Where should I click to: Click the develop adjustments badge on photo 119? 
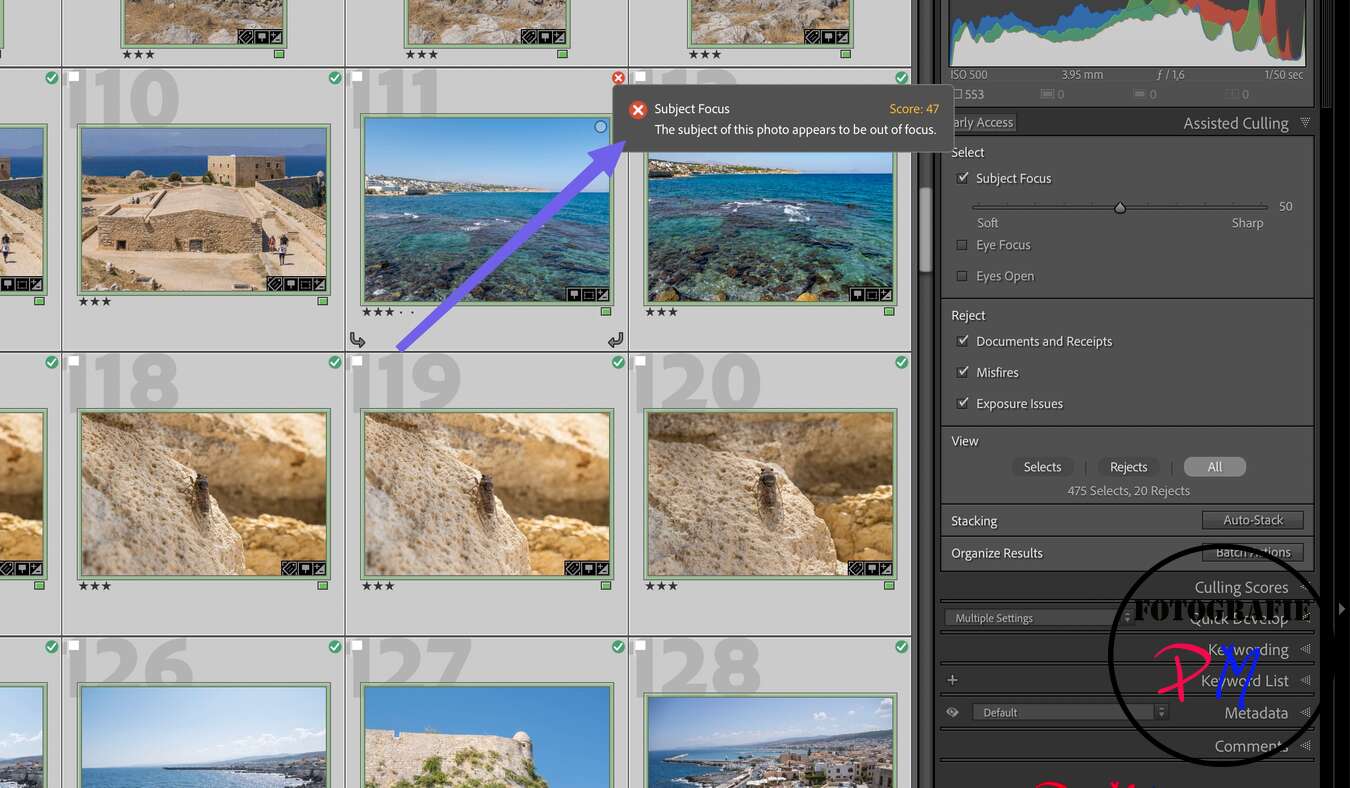pos(603,569)
